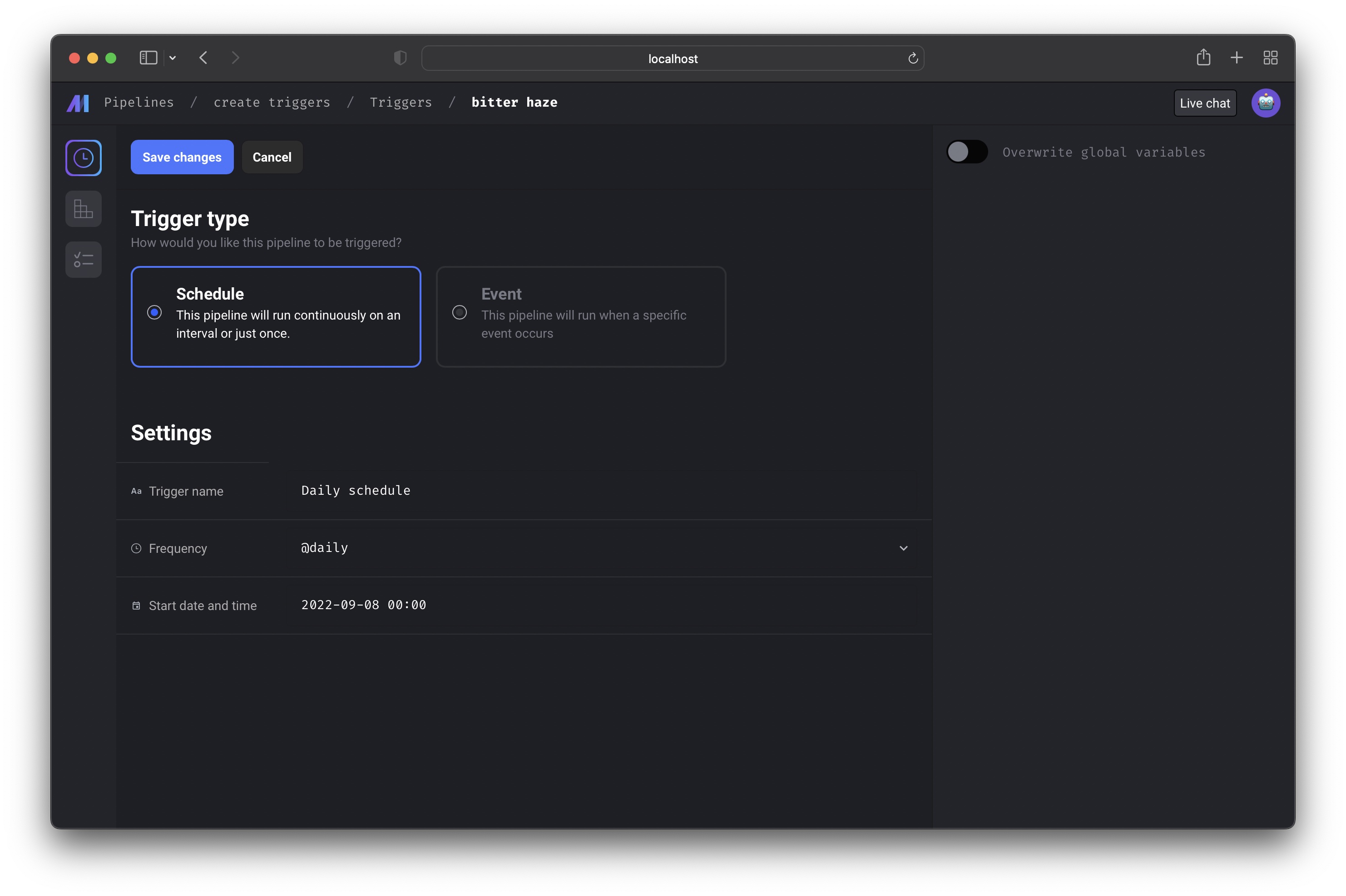
Task: Click the localhost address bar
Action: pos(672,58)
